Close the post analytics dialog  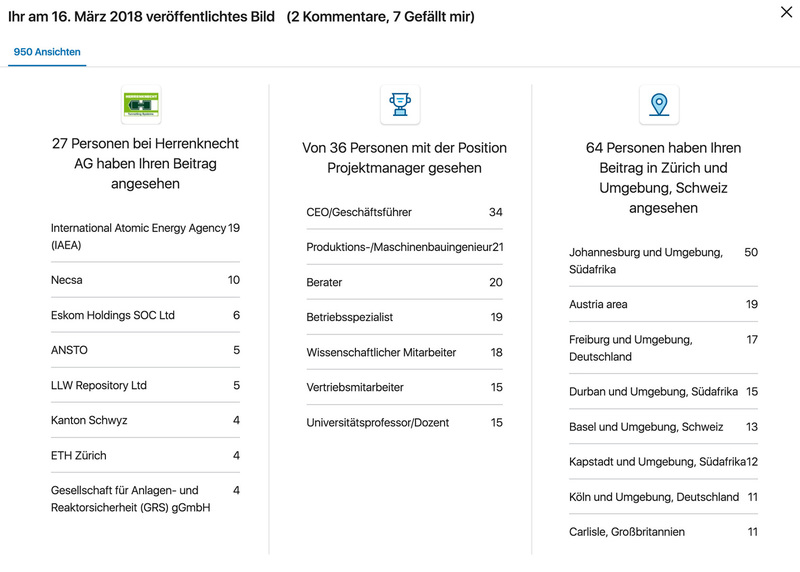point(785,13)
